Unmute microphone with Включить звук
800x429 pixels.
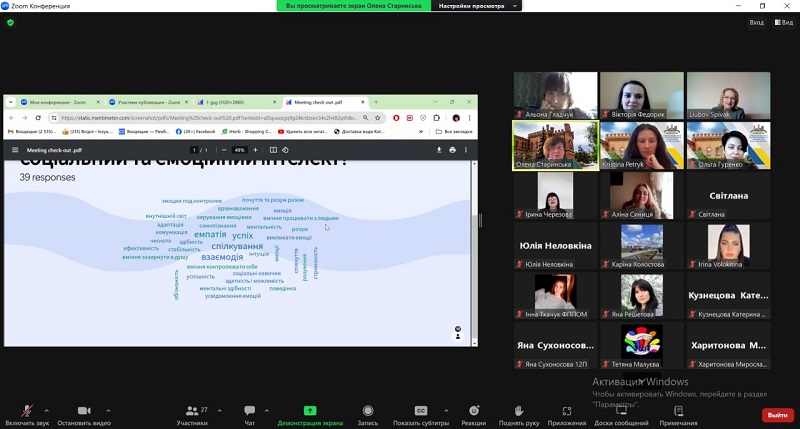27,411
